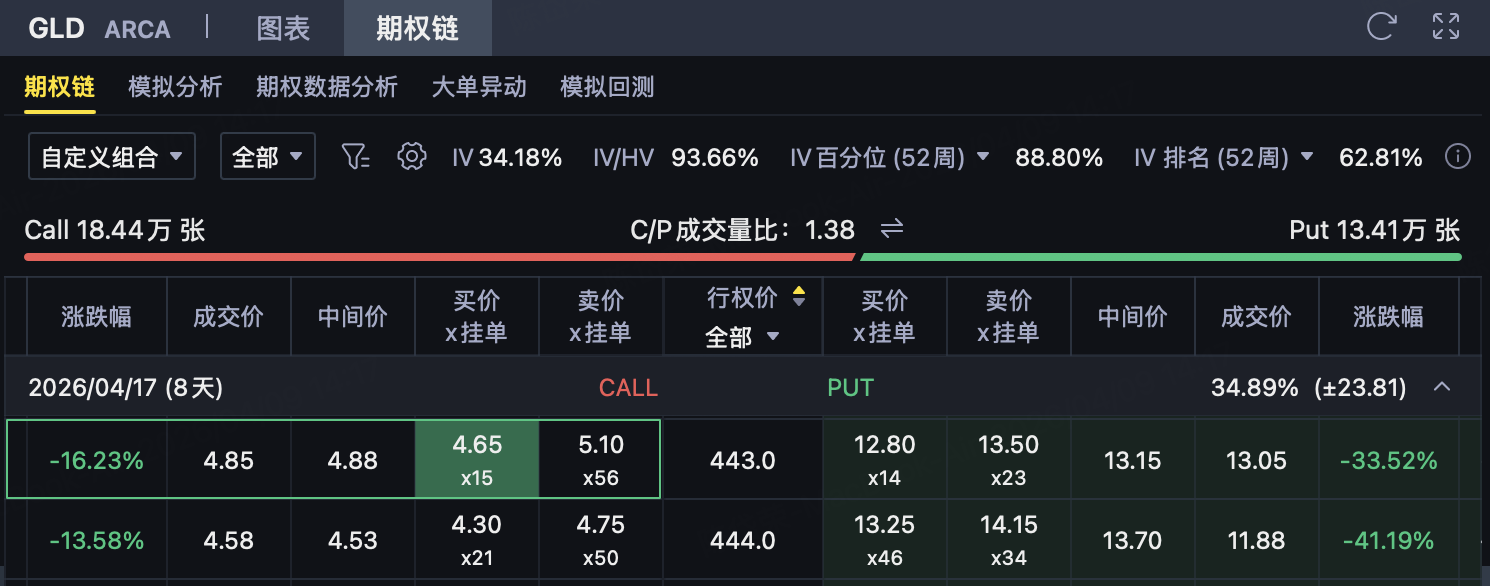This screenshot has width=1490, height=586.
Task: Sort by strike price arrows icon
Action: coord(799,296)
